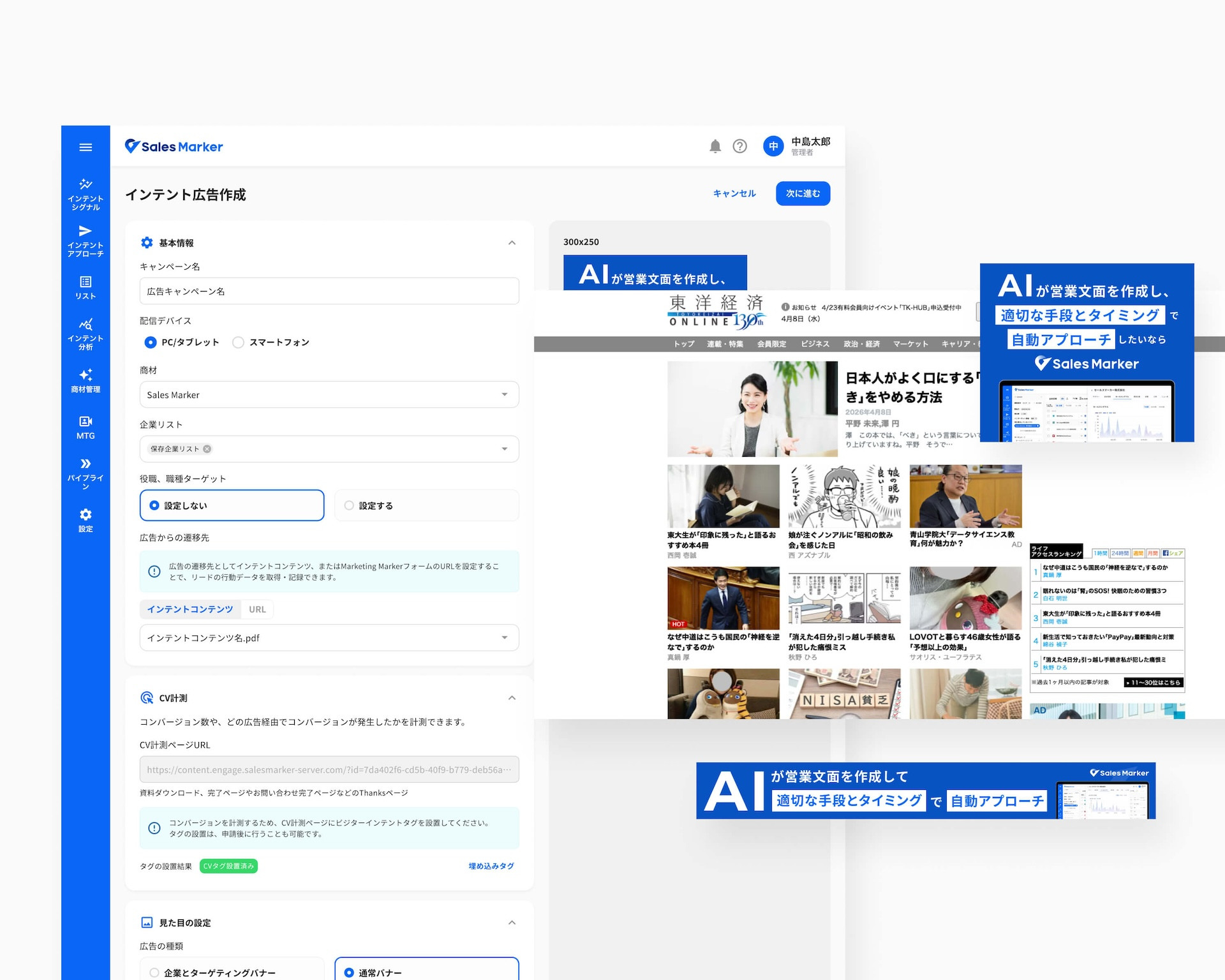The width and height of the screenshot is (1225, 980).
Task: Open インテントシグナル in the sidebar
Action: point(85,195)
